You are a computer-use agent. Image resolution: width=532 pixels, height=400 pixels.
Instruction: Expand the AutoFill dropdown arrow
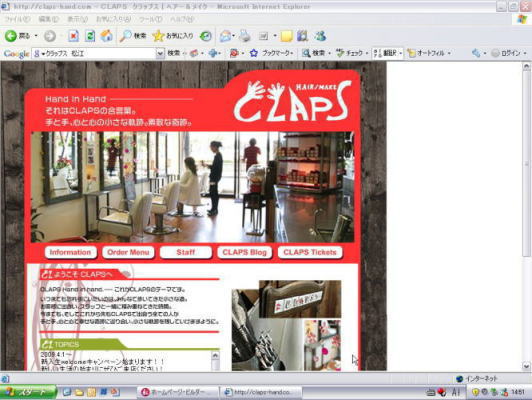pyautogui.click(x=449, y=53)
